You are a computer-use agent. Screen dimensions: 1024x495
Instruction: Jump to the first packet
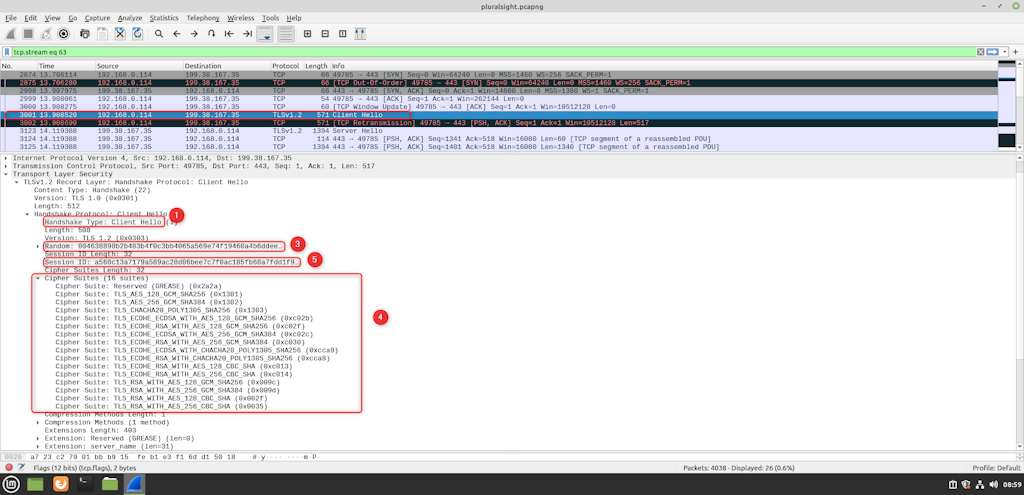229,34
